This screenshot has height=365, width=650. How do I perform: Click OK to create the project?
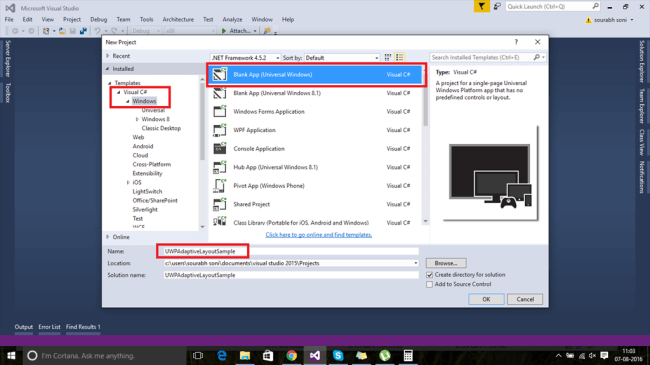tap(486, 299)
